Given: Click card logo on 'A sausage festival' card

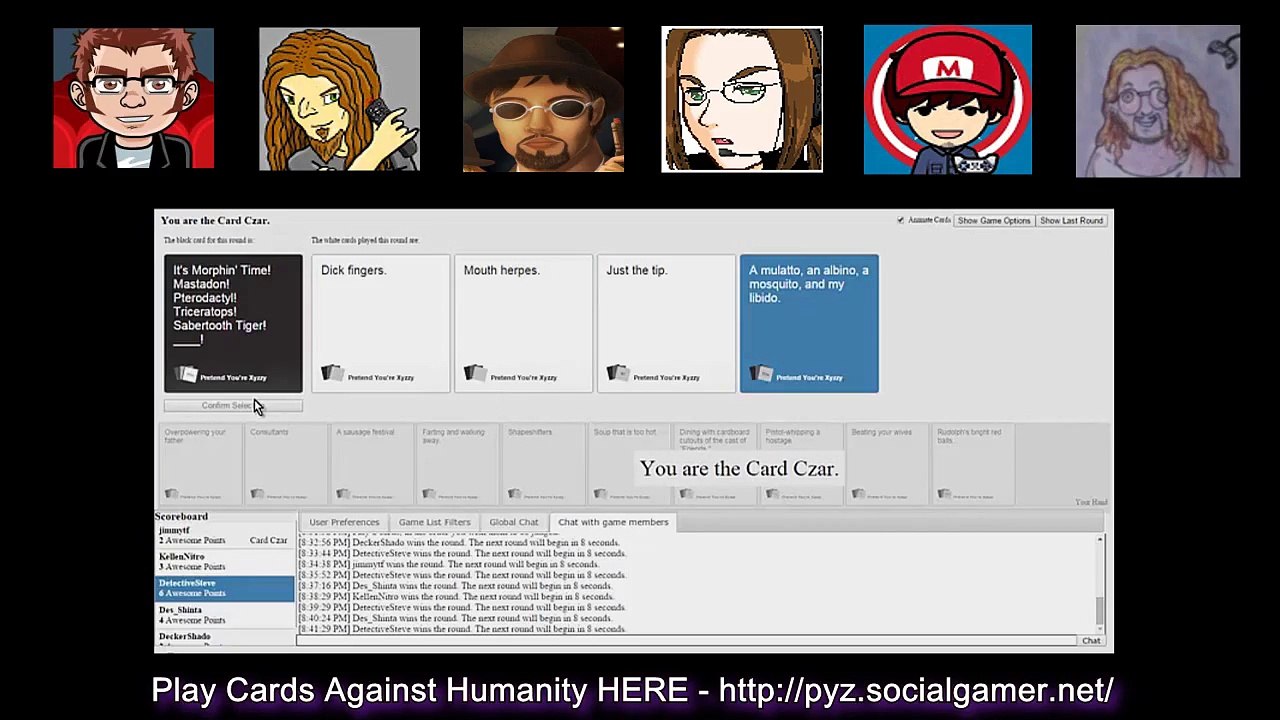Looking at the screenshot, I should (343, 494).
